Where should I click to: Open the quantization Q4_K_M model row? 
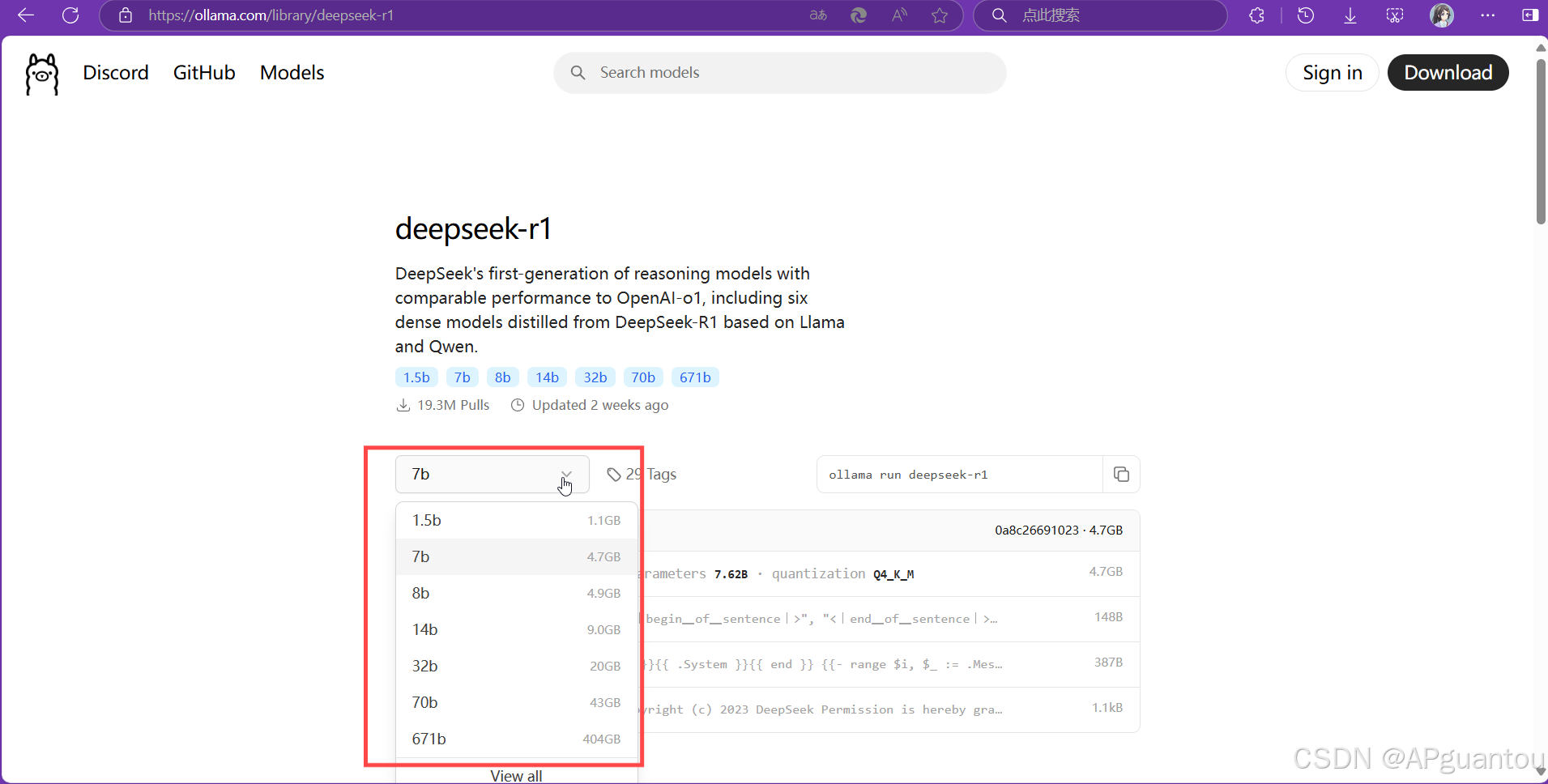(889, 573)
